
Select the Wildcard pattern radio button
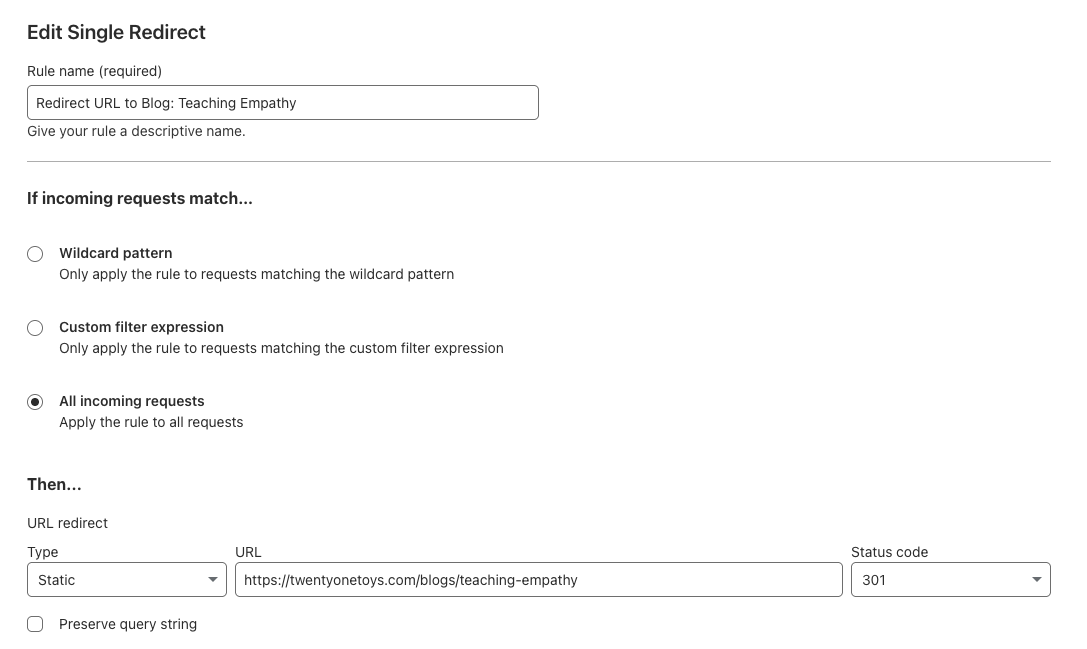coord(35,254)
